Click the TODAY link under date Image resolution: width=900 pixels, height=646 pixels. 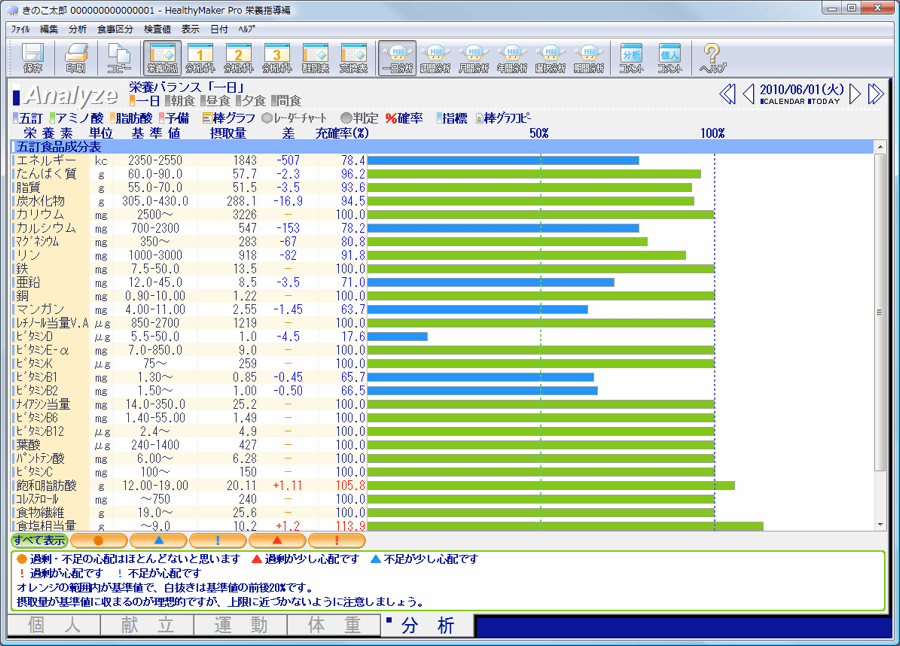pos(824,102)
